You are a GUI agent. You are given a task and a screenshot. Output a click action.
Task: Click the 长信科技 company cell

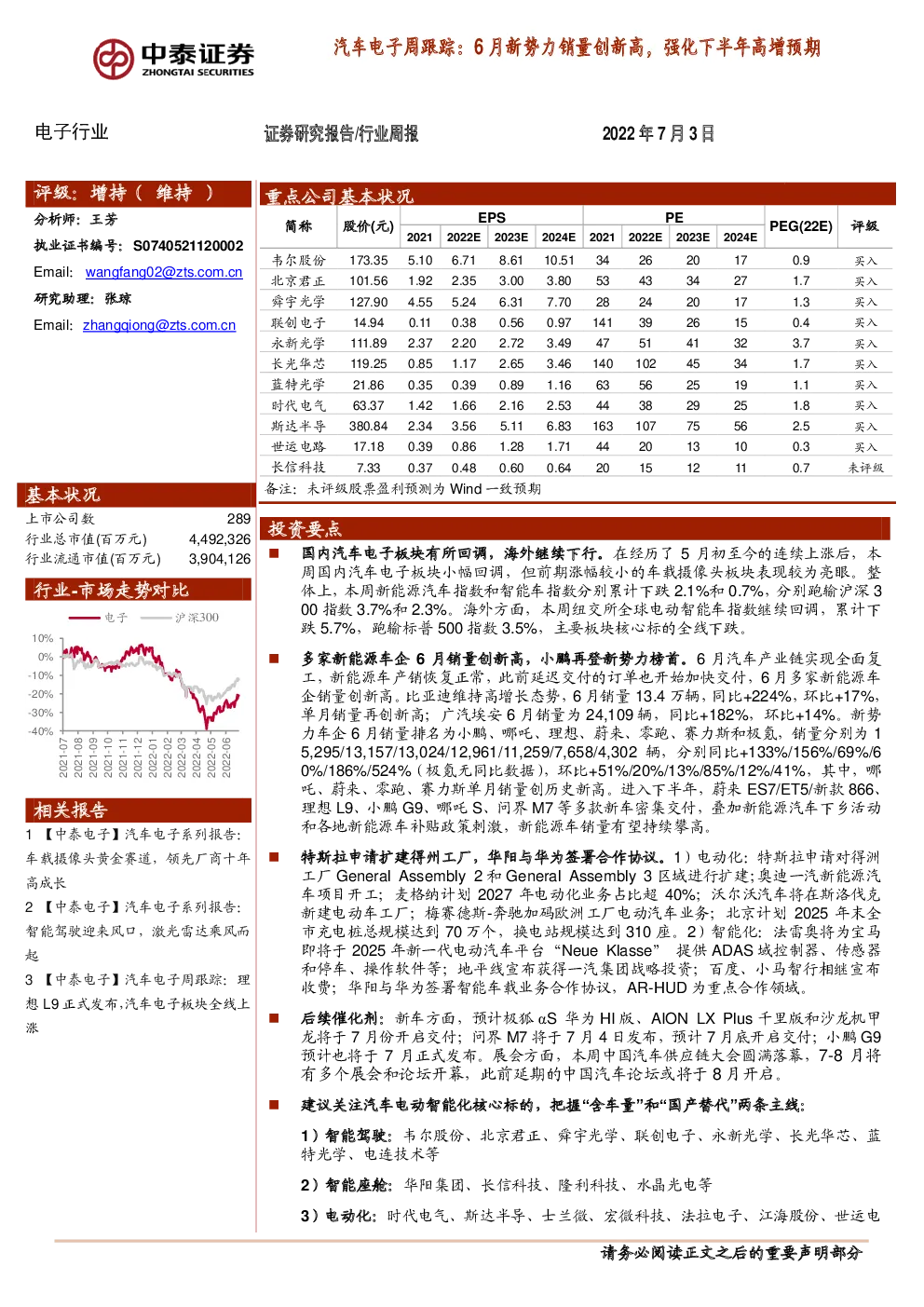coord(298,468)
